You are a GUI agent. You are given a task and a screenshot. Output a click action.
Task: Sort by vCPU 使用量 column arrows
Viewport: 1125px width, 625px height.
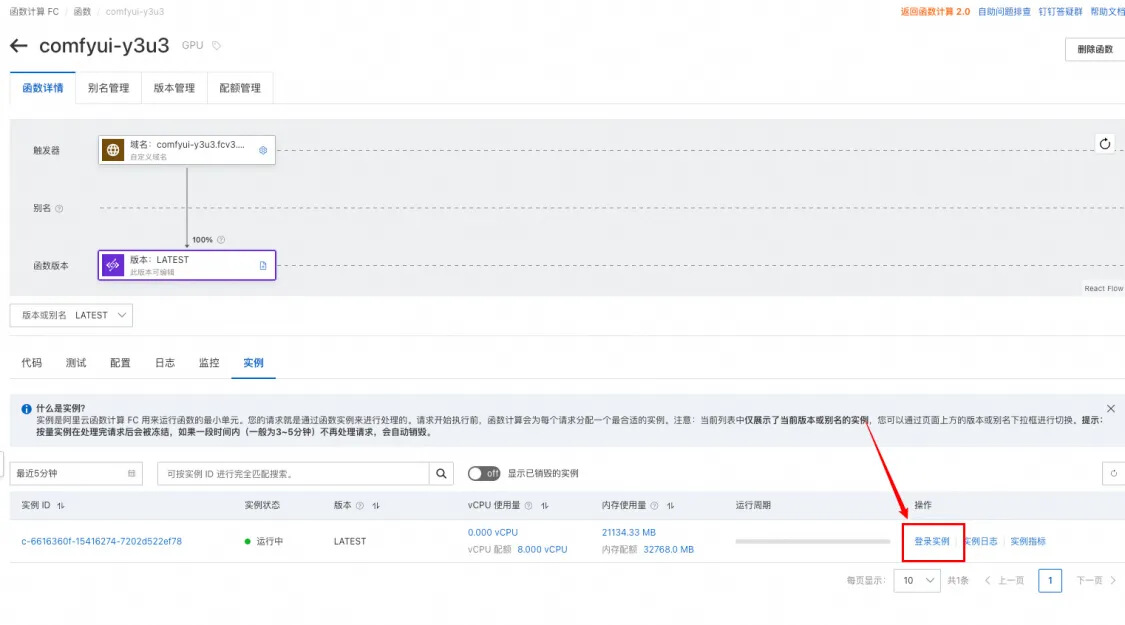tap(545, 506)
